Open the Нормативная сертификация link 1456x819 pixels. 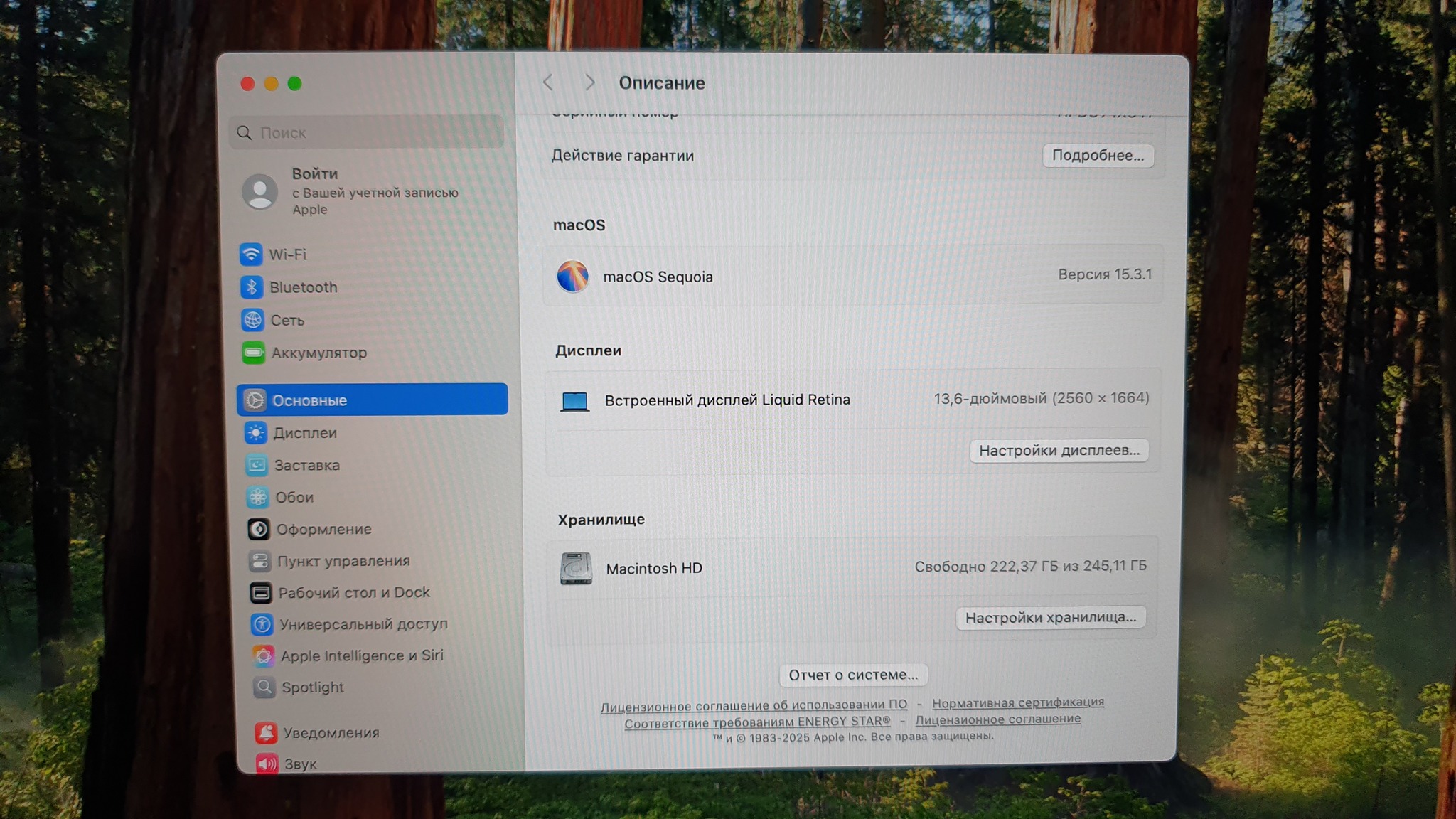[1017, 702]
